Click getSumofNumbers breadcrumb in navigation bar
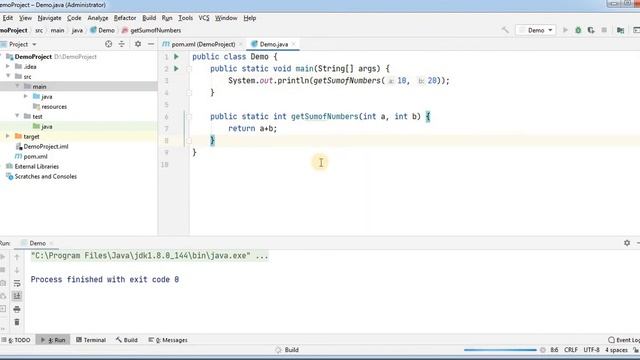 click(x=151, y=30)
